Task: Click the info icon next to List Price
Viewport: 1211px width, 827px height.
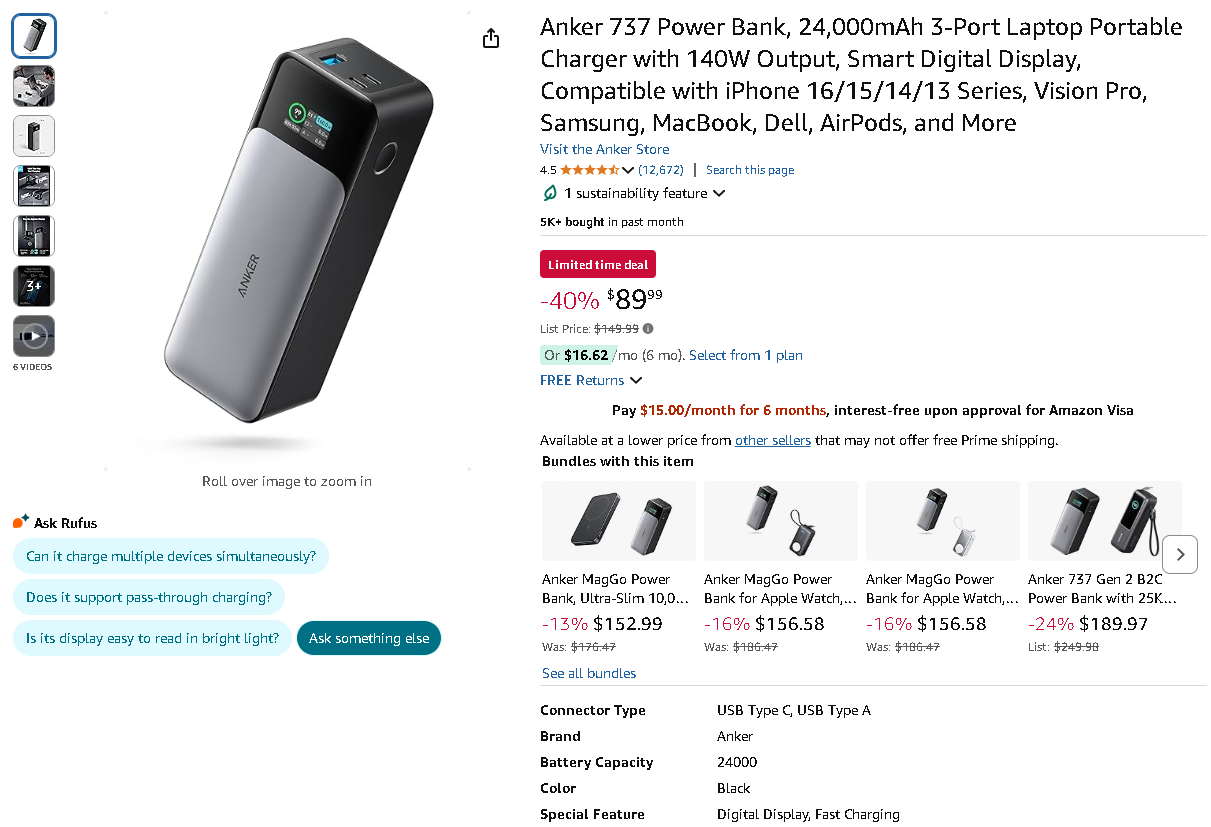Action: coord(648,328)
